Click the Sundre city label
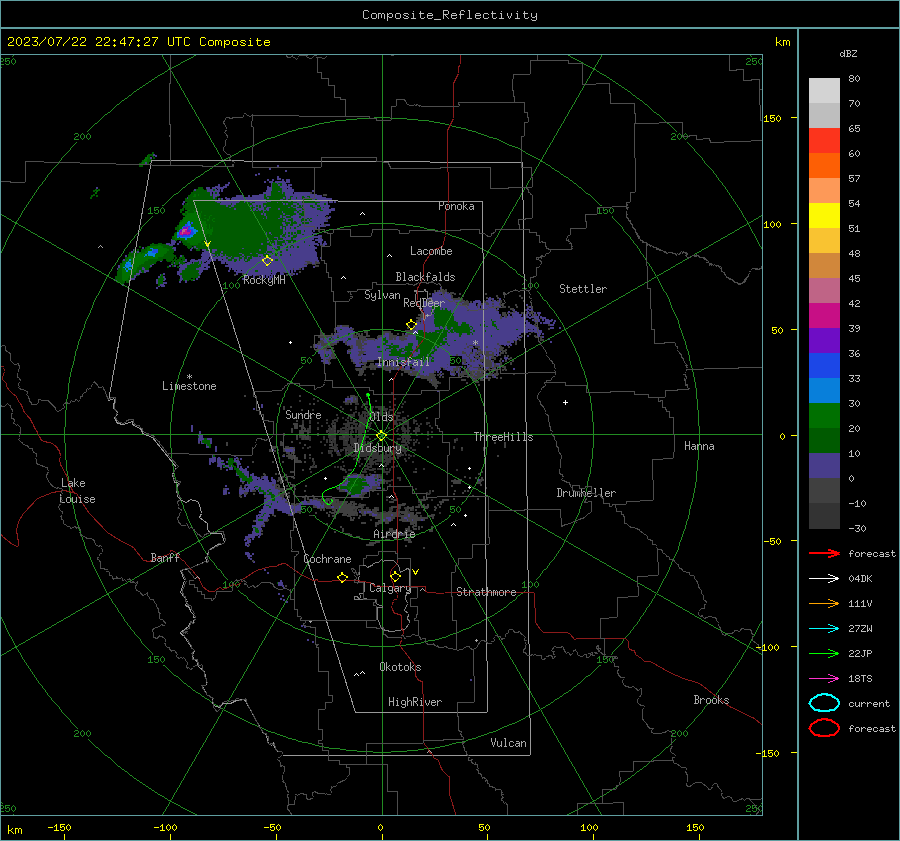Screen dimensions: 900x841 (x=303, y=414)
